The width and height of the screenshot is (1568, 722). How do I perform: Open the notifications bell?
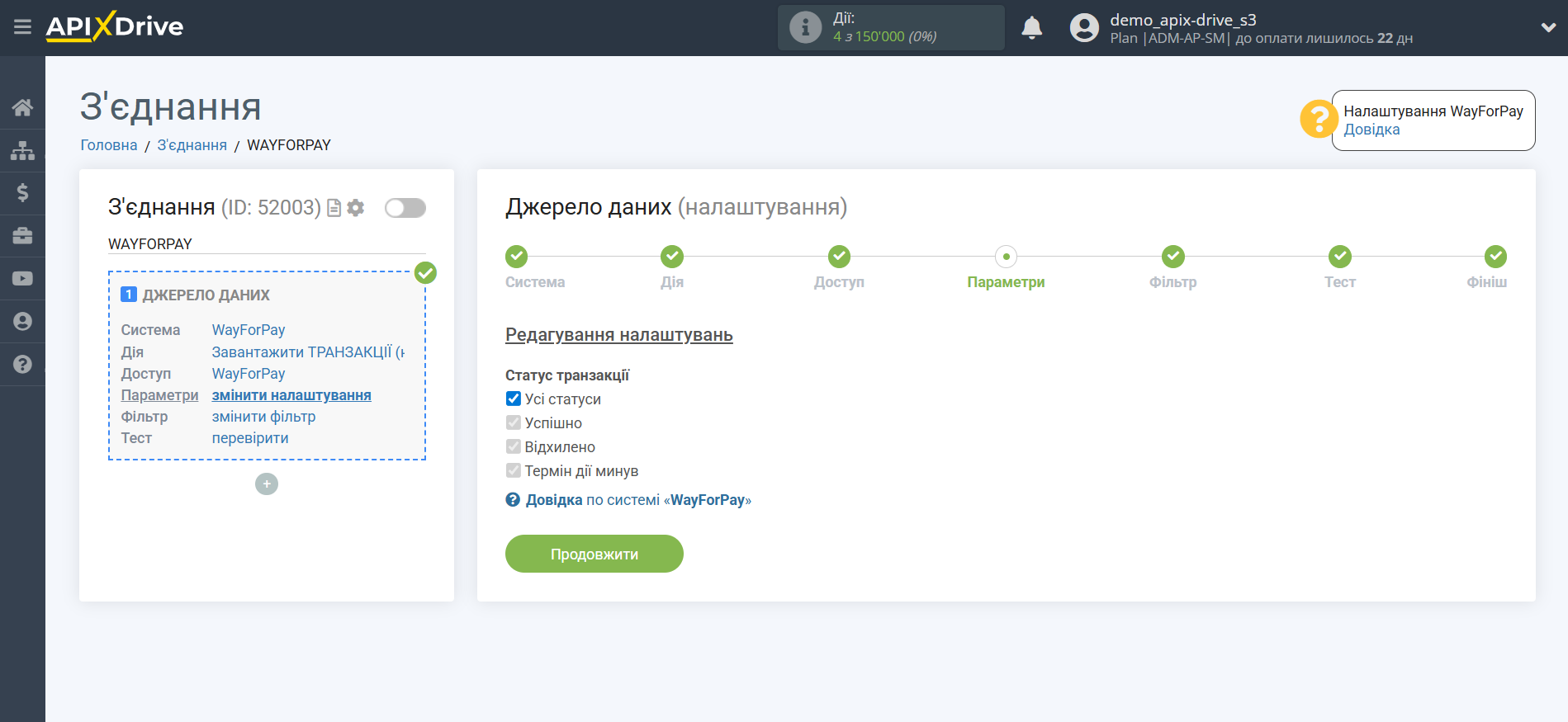tap(1031, 28)
